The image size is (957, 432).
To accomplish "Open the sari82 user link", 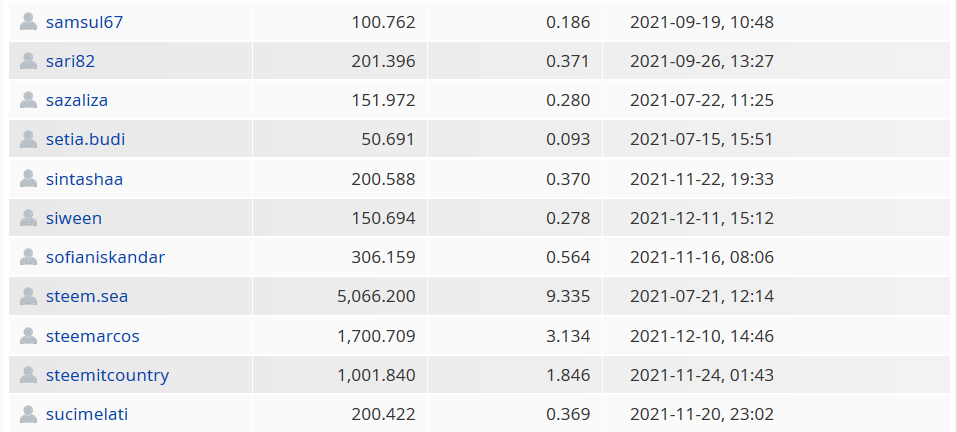I will [x=70, y=62].
